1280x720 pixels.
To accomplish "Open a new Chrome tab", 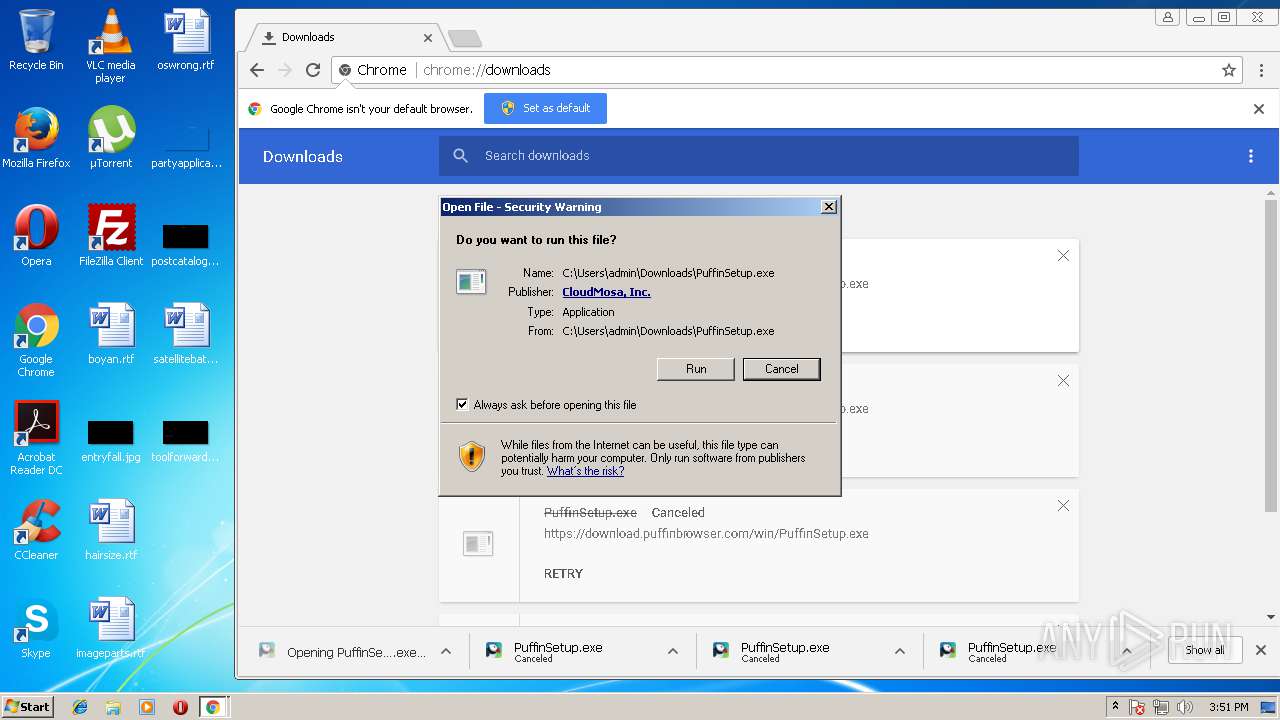I will 465,38.
